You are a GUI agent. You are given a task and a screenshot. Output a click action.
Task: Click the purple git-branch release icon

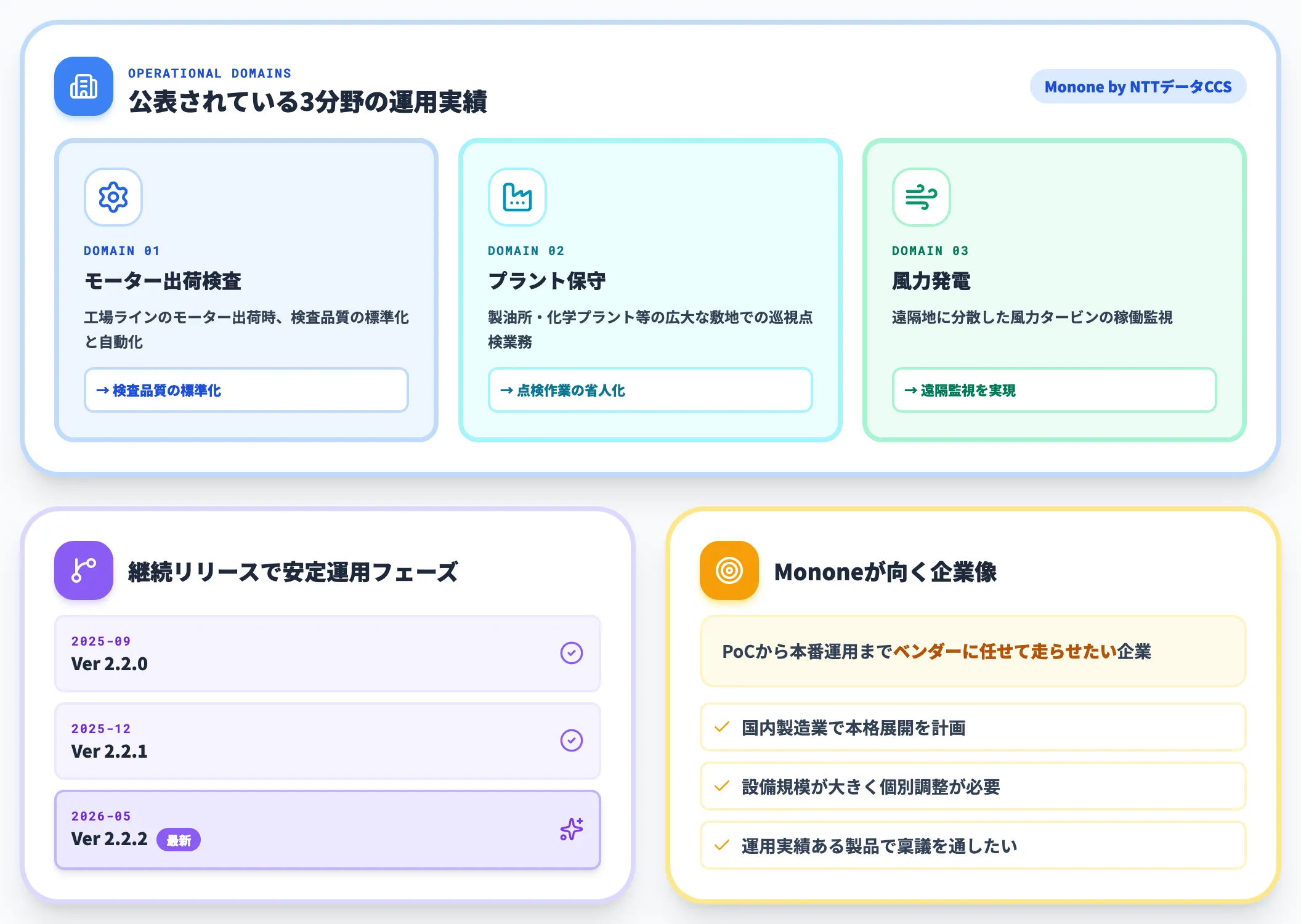[x=84, y=570]
